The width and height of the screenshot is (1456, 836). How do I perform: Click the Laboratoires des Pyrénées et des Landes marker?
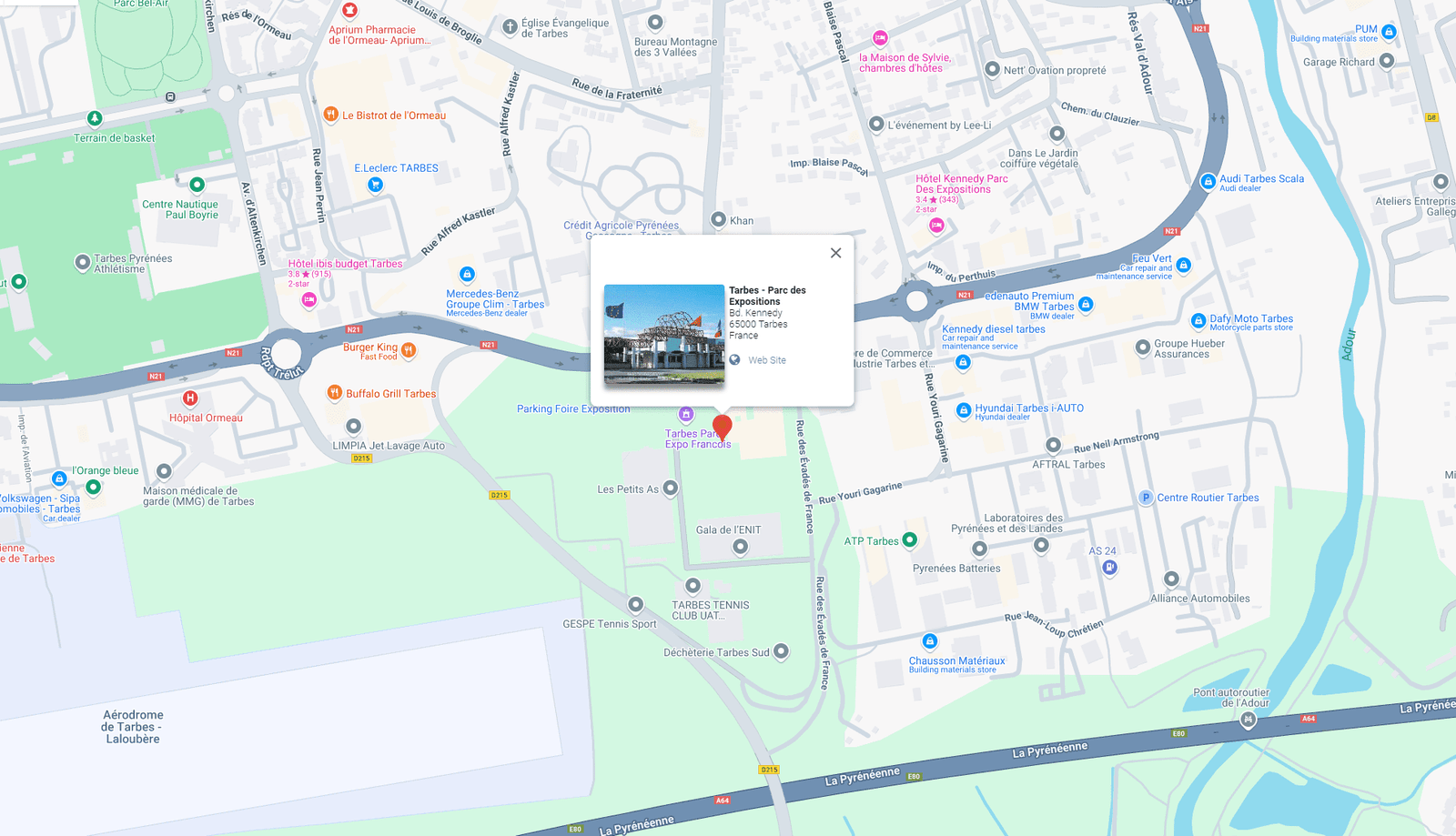tap(1041, 545)
